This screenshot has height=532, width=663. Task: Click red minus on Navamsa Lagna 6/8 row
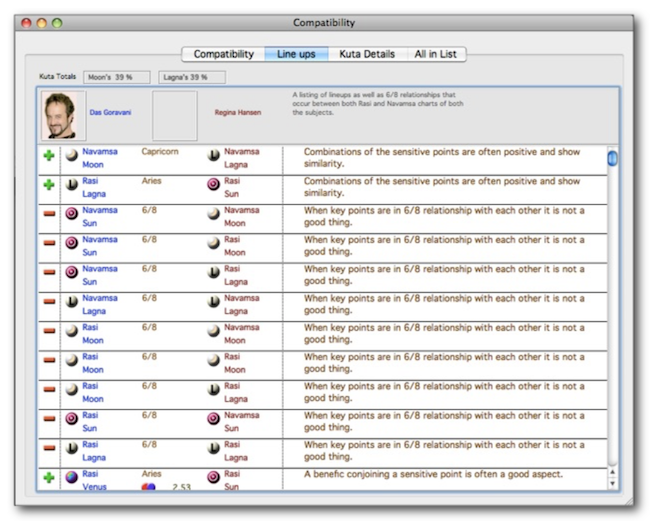click(49, 301)
